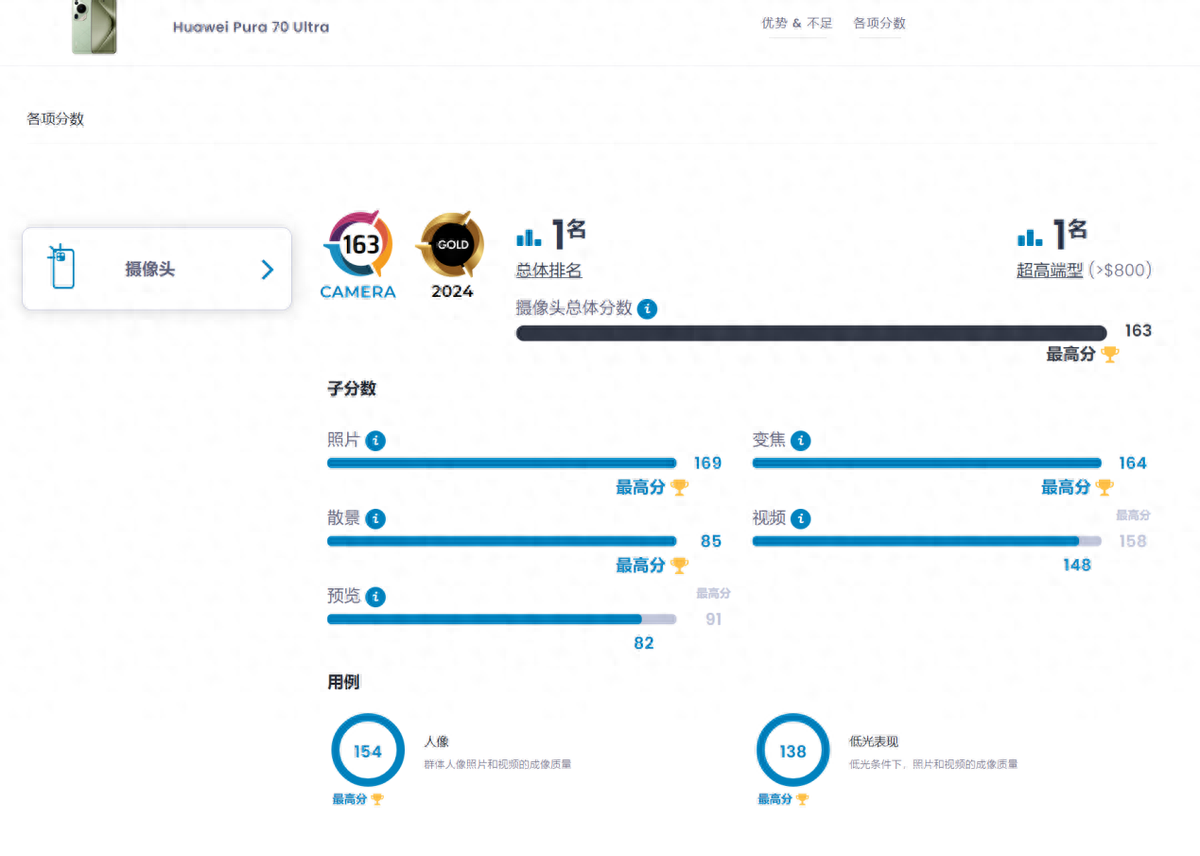Click the 预览 score value 82
Image resolution: width=1200 pixels, height=856 pixels.
coord(644,643)
